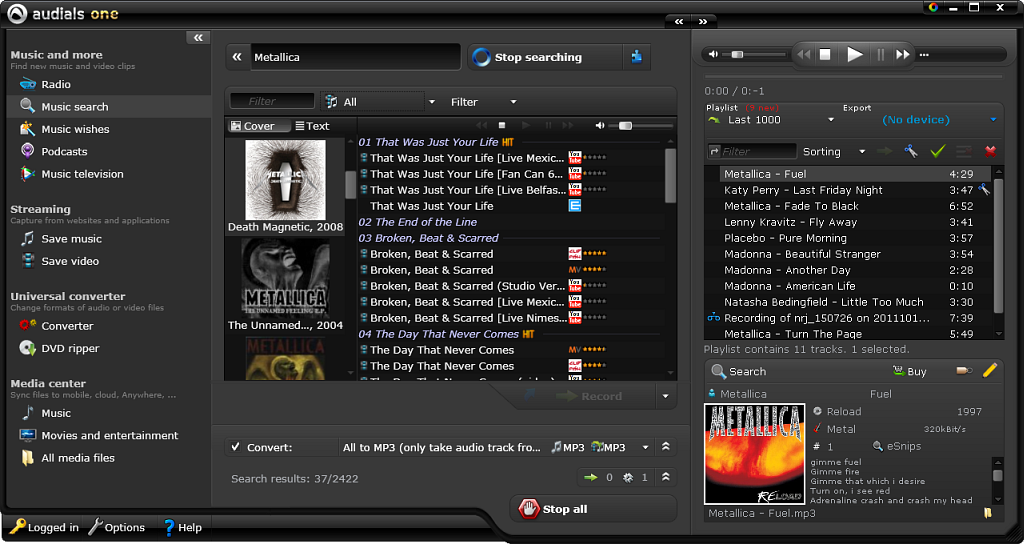The height and width of the screenshot is (544, 1024).
Task: Click the DVD ripper disc icon
Action: click(x=27, y=348)
